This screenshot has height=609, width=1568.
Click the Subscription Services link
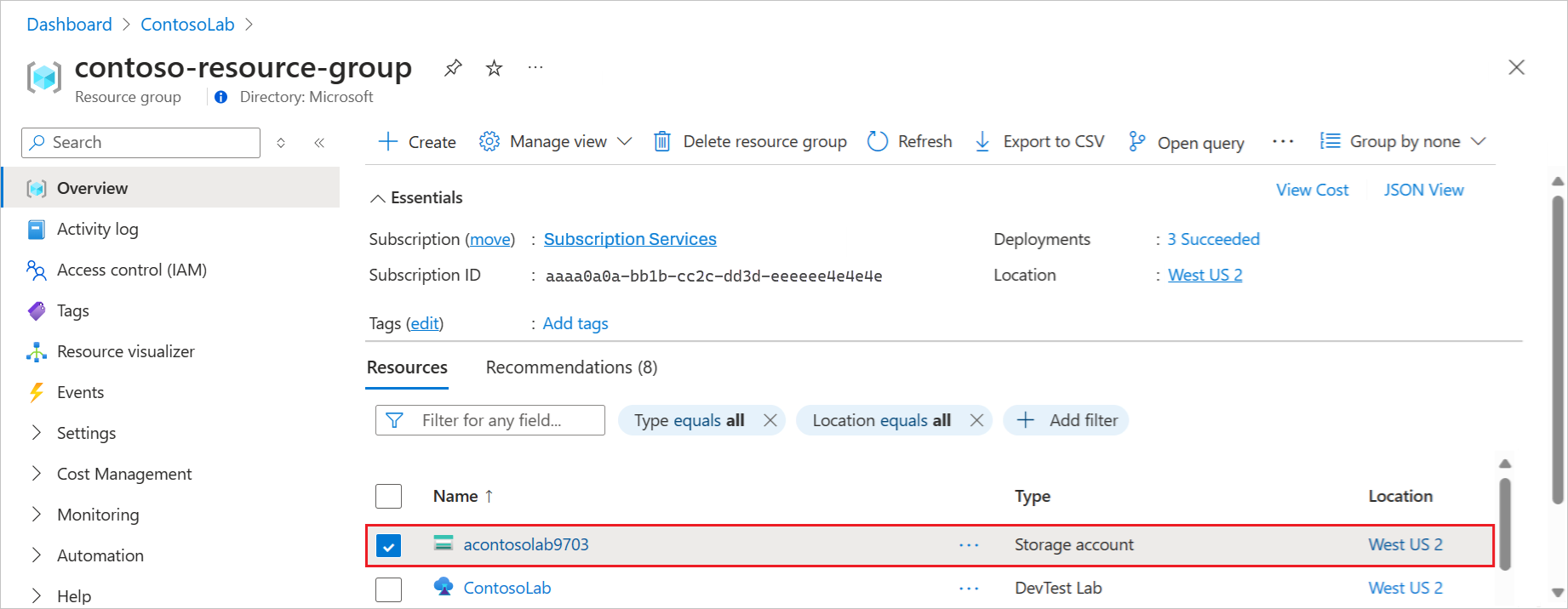click(x=630, y=239)
